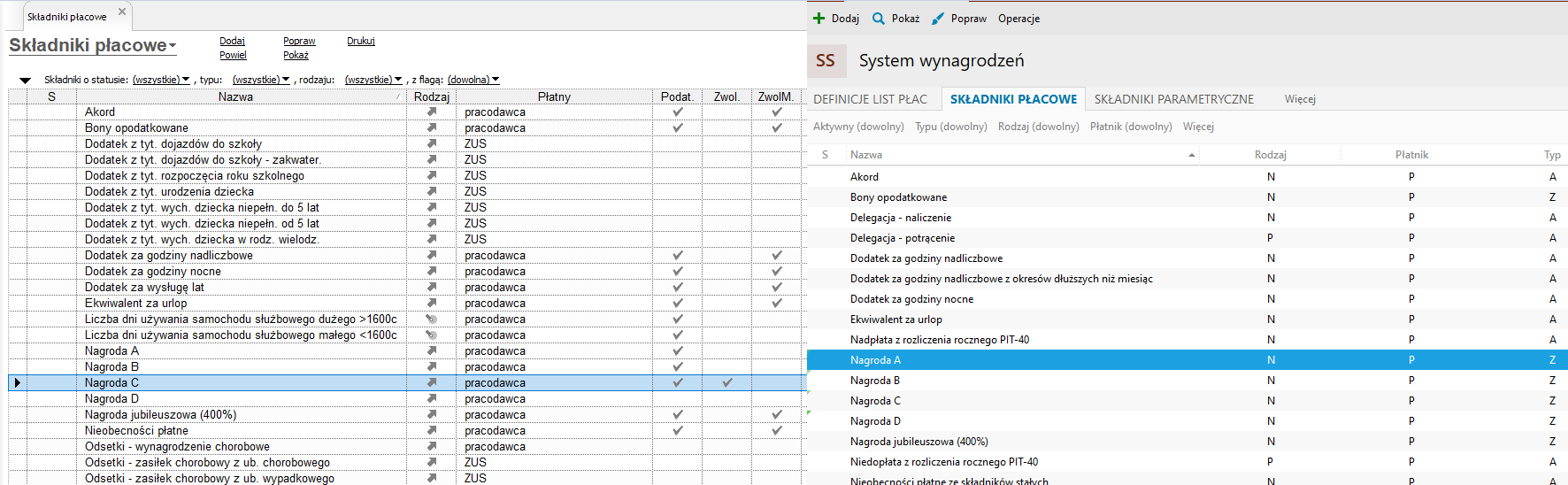Click the Drukuj link

tap(361, 41)
